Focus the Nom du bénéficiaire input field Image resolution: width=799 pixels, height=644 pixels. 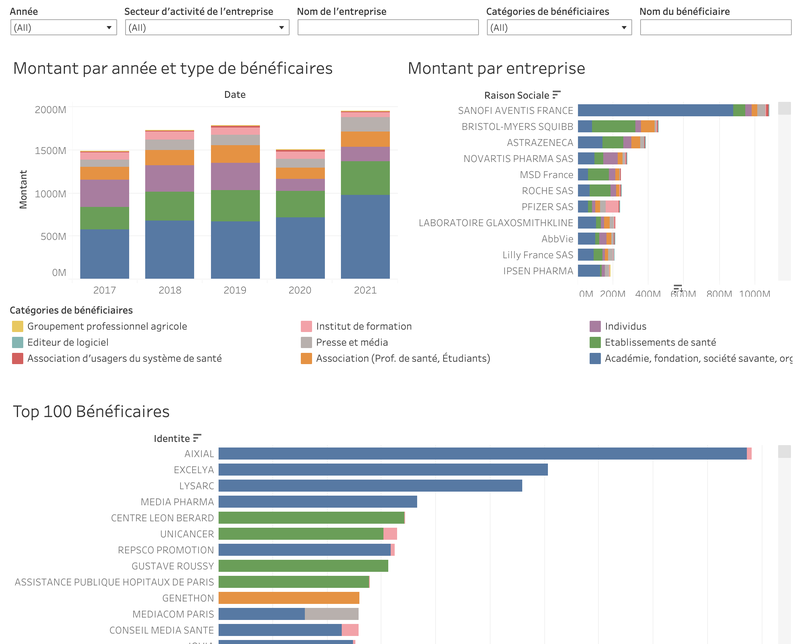click(715, 28)
